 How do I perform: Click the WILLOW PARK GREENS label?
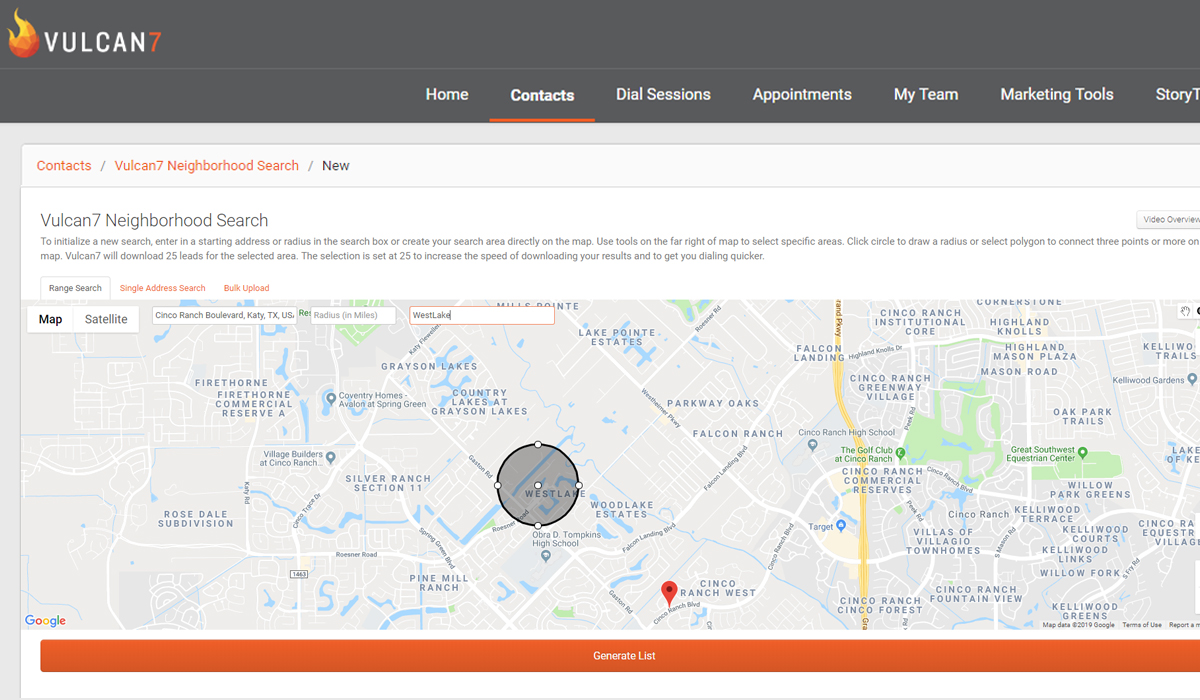tap(1090, 489)
